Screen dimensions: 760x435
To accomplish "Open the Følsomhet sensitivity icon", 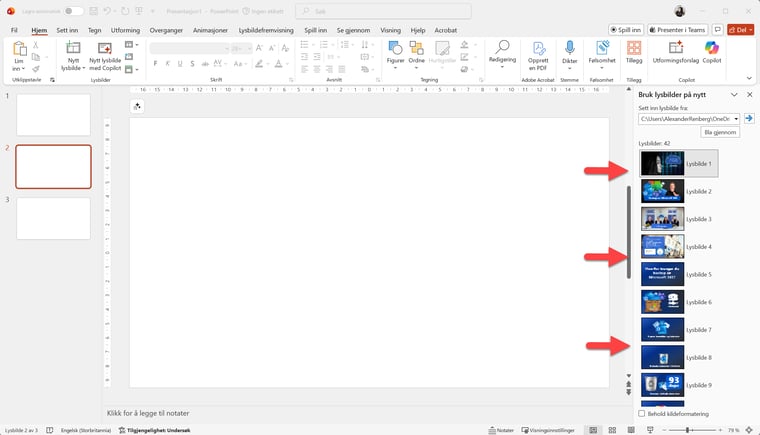I will coord(602,48).
